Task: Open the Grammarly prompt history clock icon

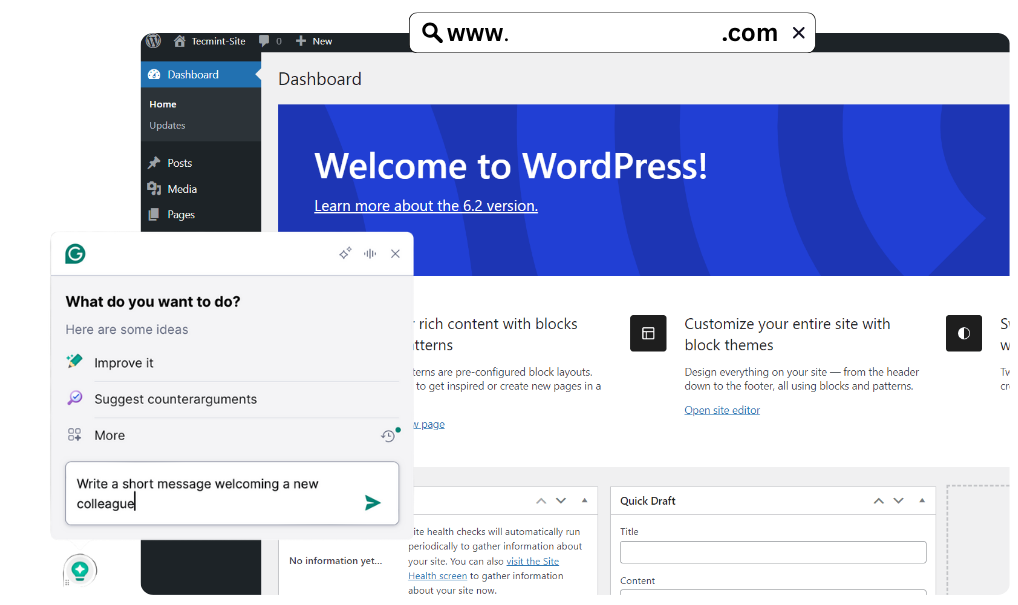Action: click(x=388, y=436)
